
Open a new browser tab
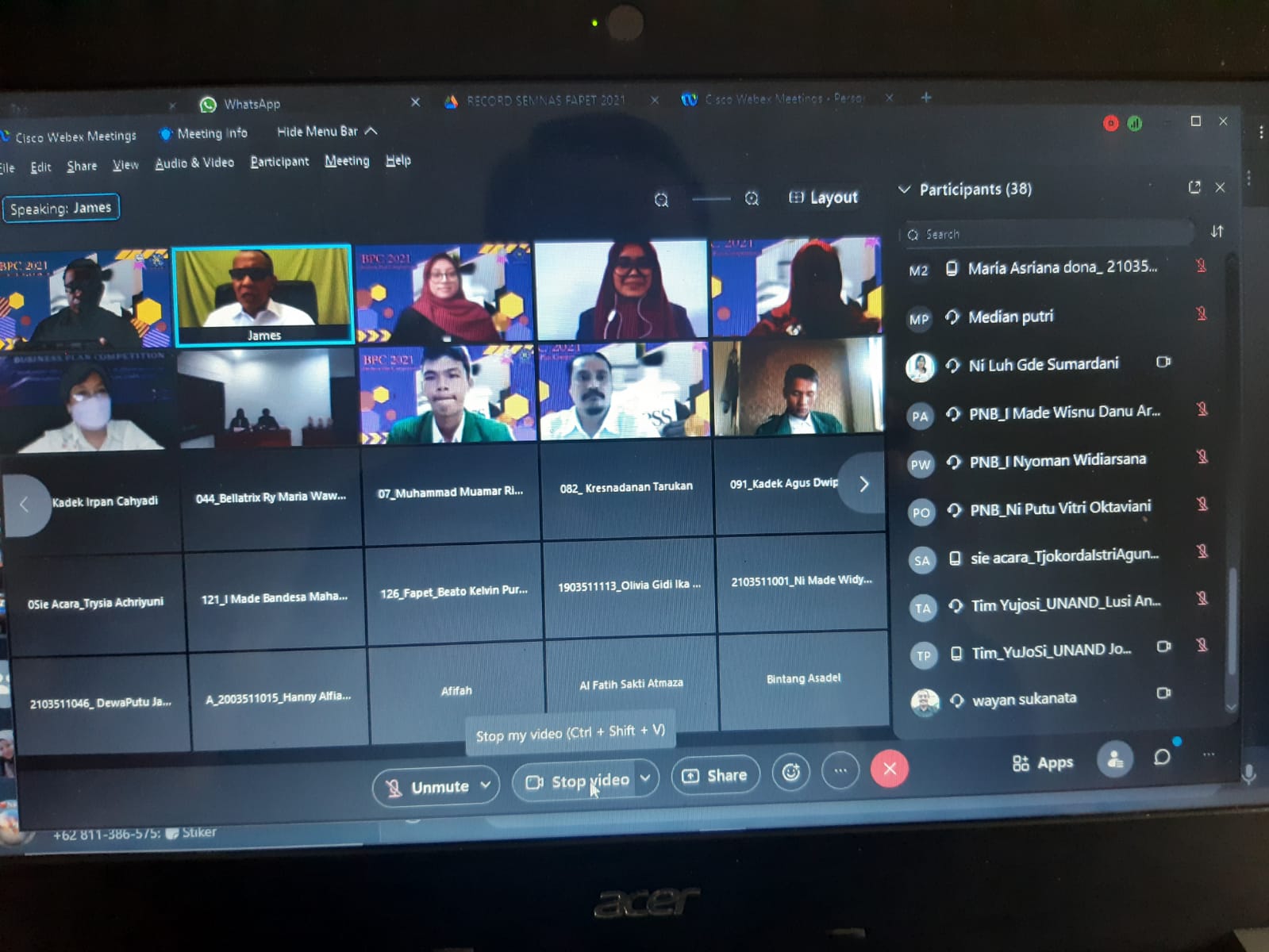tap(926, 98)
